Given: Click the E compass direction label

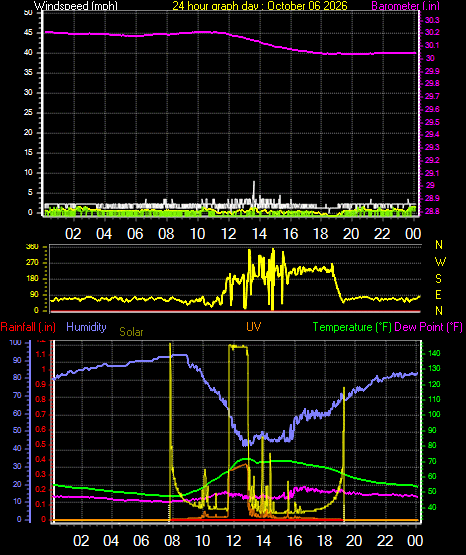Looking at the screenshot, I should pyautogui.click(x=438, y=295).
